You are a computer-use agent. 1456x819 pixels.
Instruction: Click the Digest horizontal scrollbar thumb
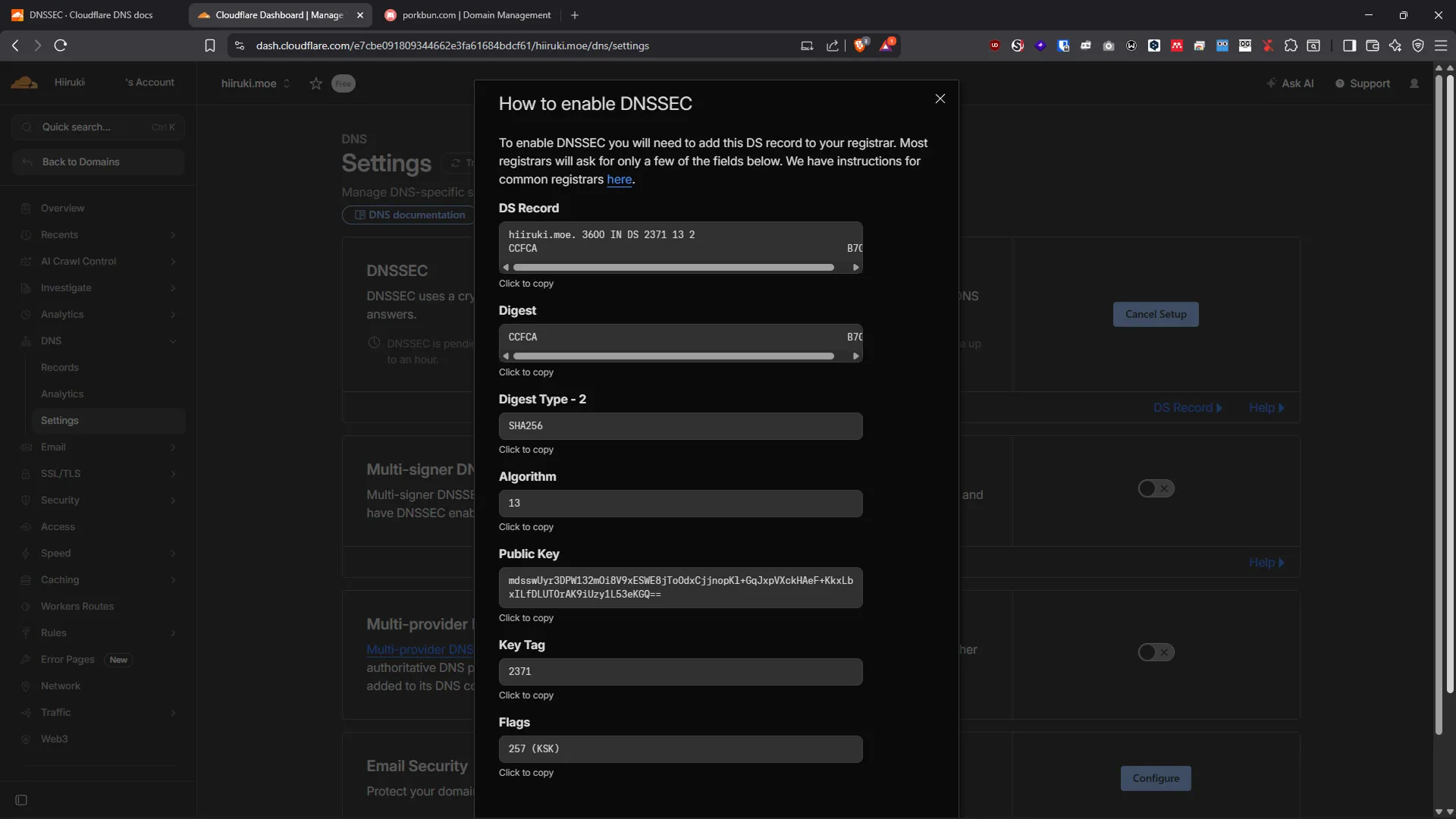click(x=673, y=356)
